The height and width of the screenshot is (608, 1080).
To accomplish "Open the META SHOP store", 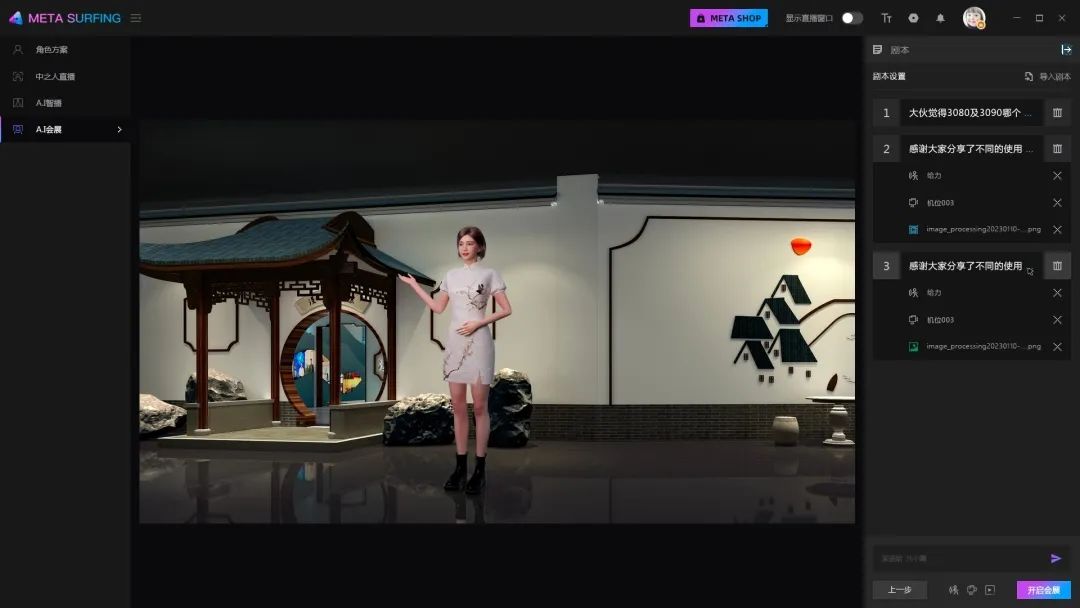I will pyautogui.click(x=729, y=18).
